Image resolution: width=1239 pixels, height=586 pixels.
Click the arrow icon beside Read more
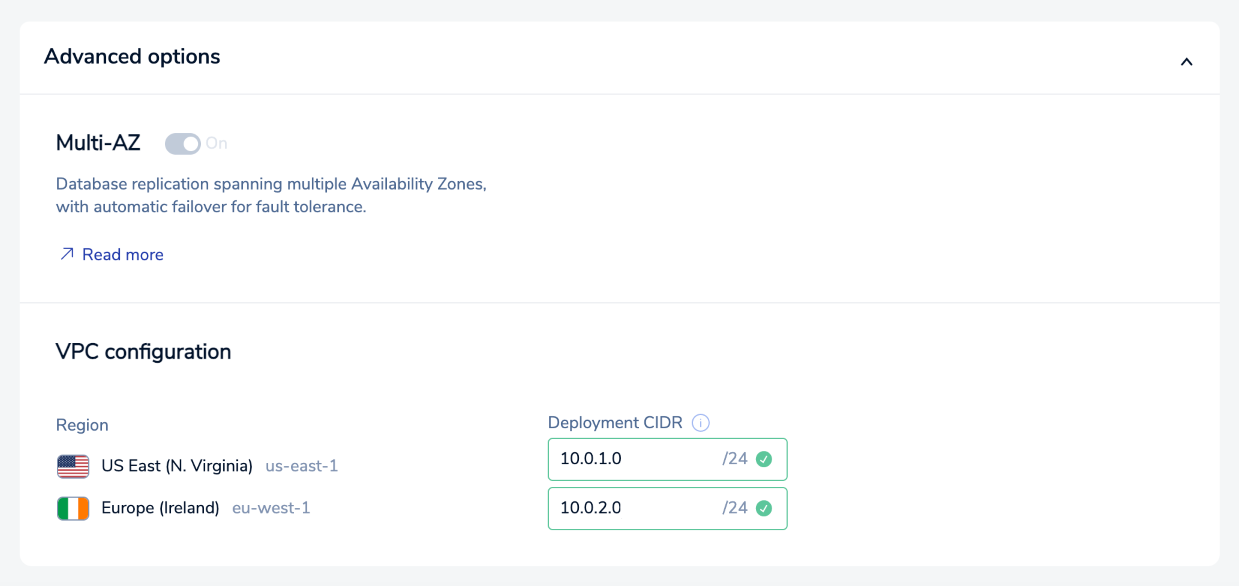point(67,255)
